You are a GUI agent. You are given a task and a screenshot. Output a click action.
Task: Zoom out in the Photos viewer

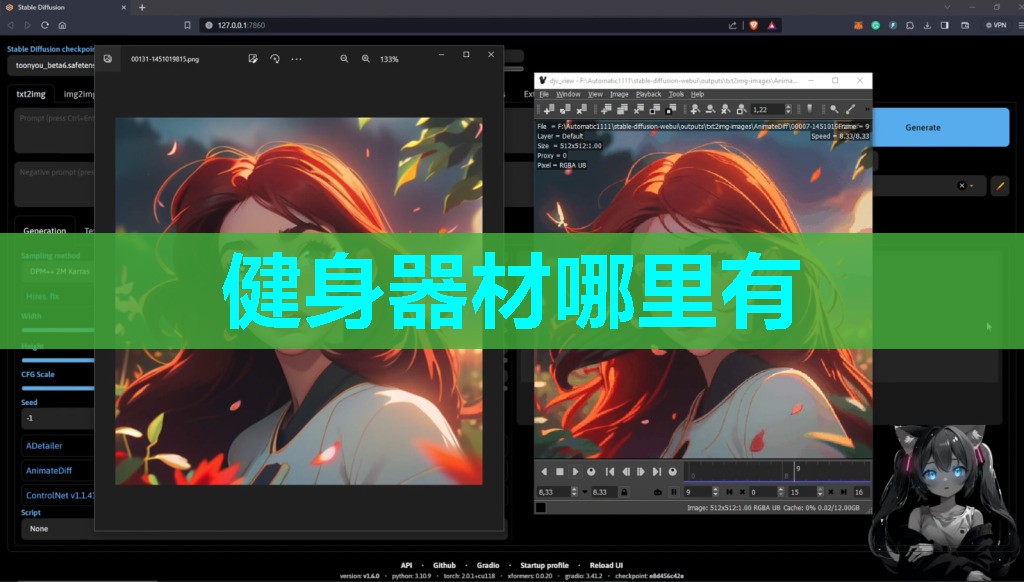(x=344, y=59)
